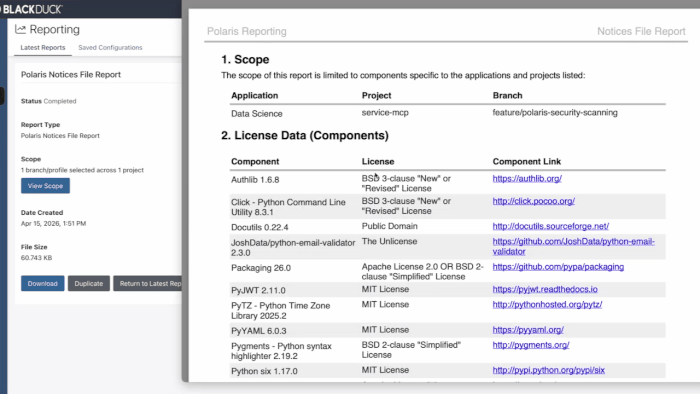700x394 pixels.
Task: Open the pyyaml.org link
Action: click(528, 330)
